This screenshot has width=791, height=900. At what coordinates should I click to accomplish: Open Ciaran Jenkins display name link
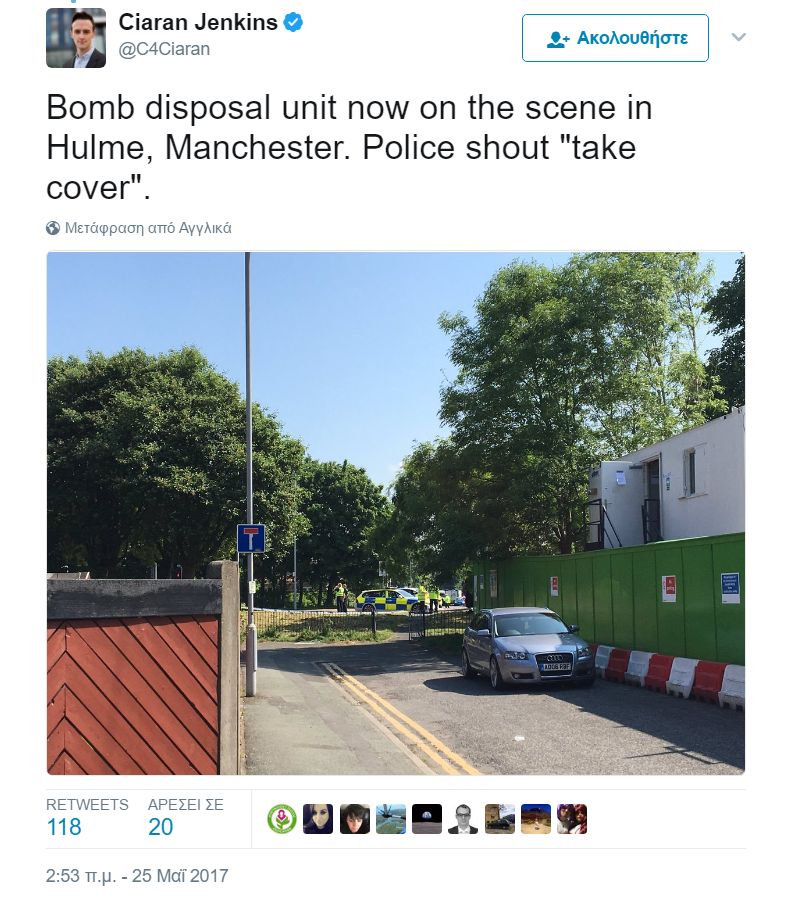198,22
